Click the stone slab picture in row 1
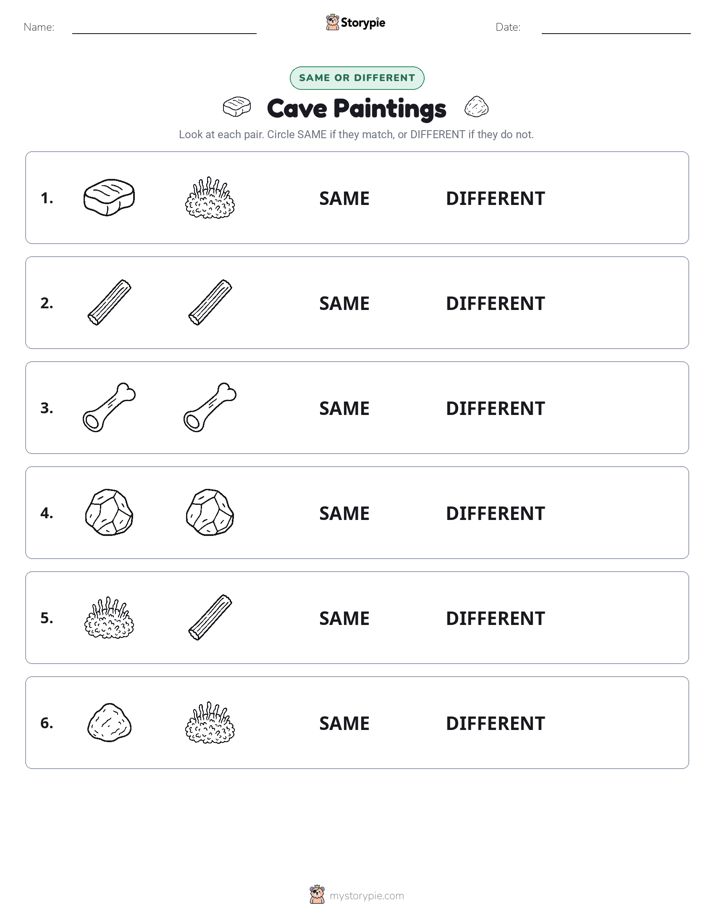 (109, 197)
